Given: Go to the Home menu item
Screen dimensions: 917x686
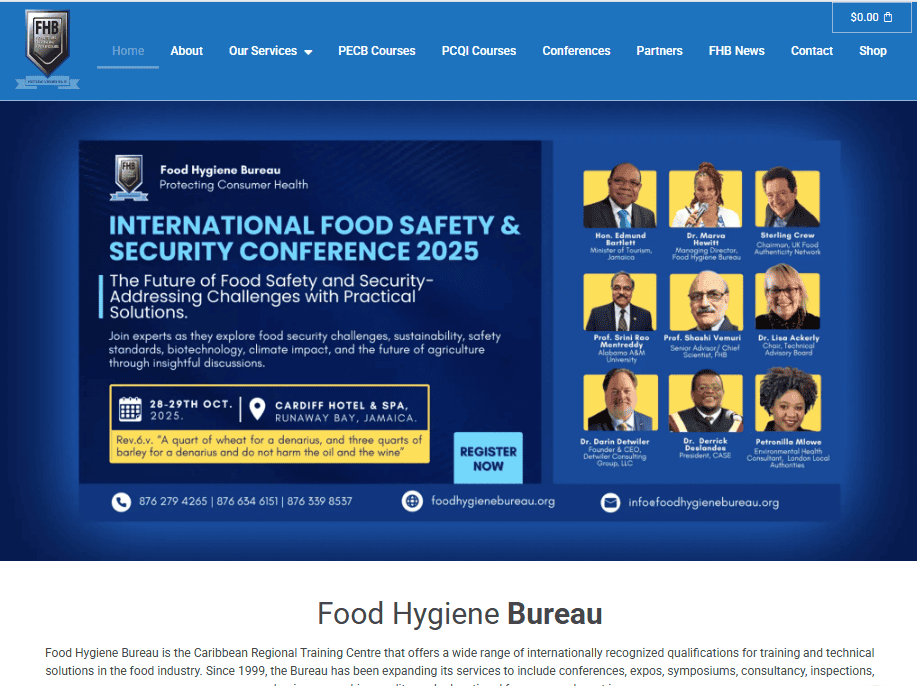Looking at the screenshot, I should point(128,51).
